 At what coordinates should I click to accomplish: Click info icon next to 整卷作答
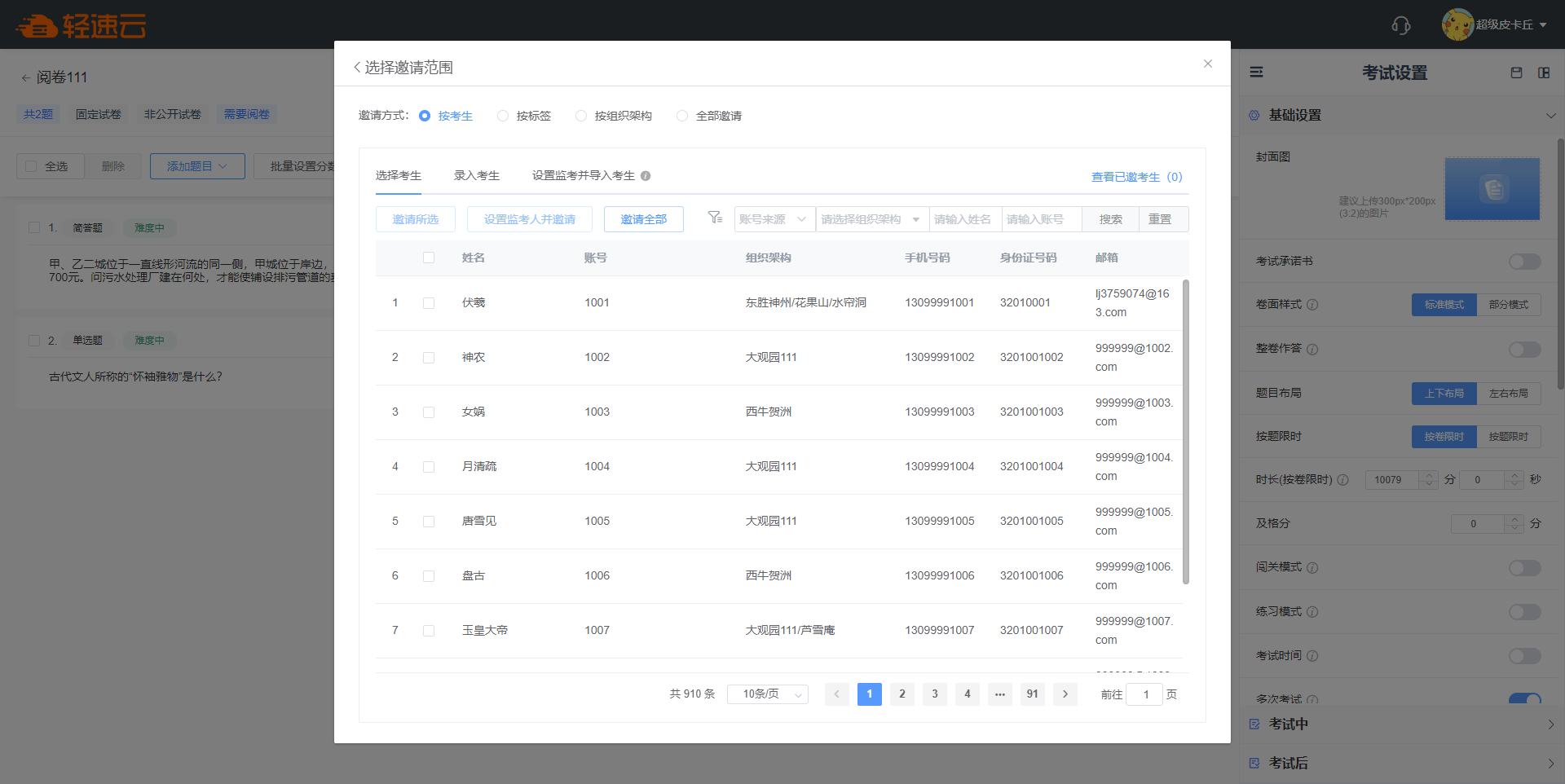(1312, 349)
